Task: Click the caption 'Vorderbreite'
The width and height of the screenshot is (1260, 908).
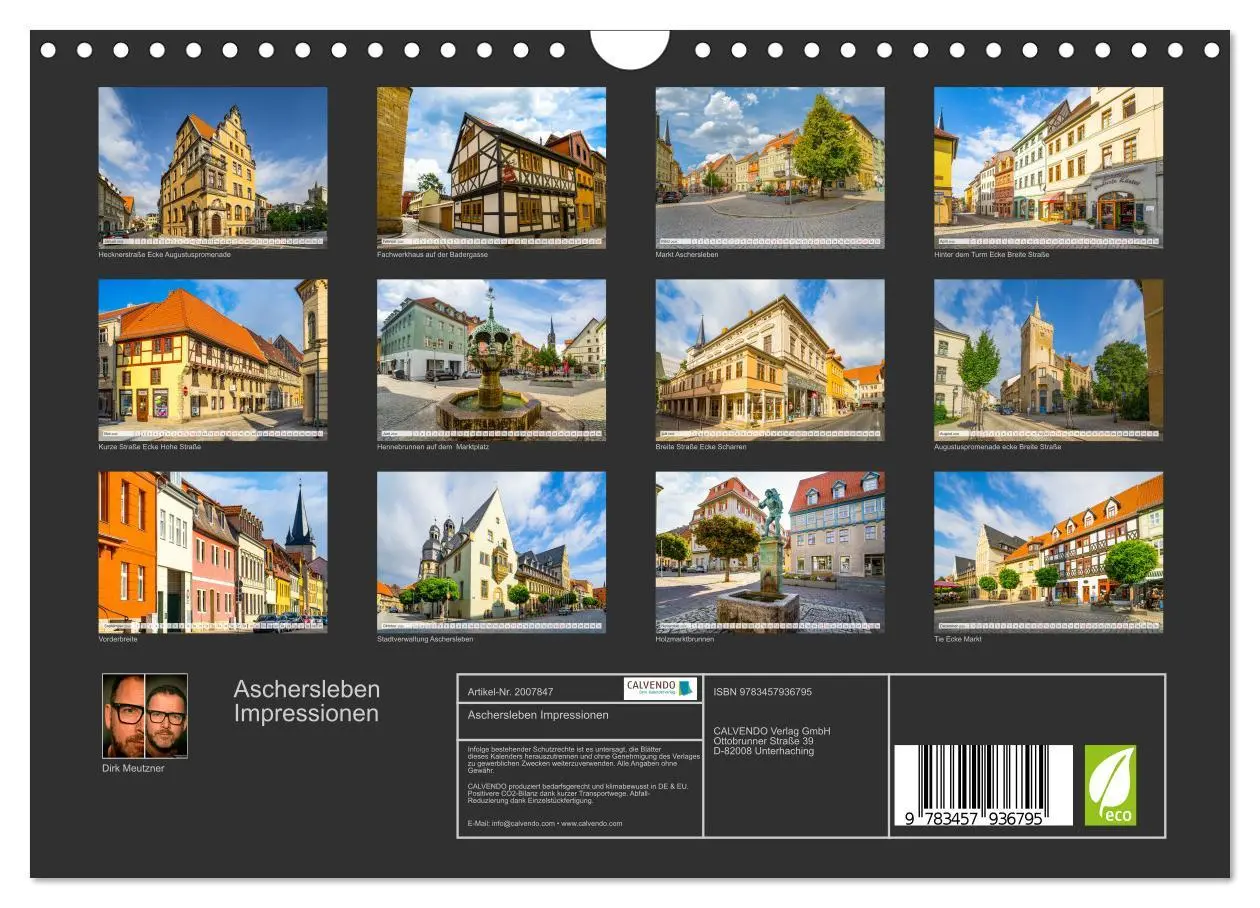Action: [118, 640]
